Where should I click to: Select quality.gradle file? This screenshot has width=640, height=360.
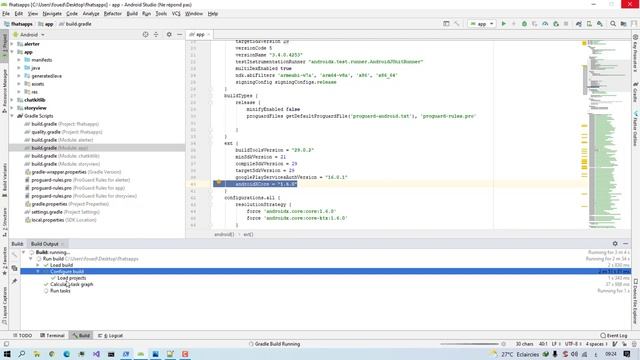(63, 132)
